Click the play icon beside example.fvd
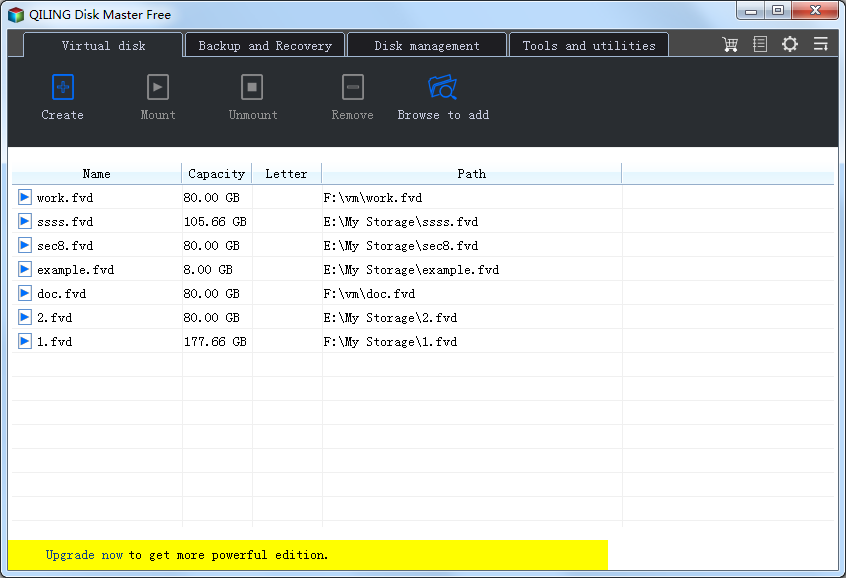 click(x=24, y=269)
